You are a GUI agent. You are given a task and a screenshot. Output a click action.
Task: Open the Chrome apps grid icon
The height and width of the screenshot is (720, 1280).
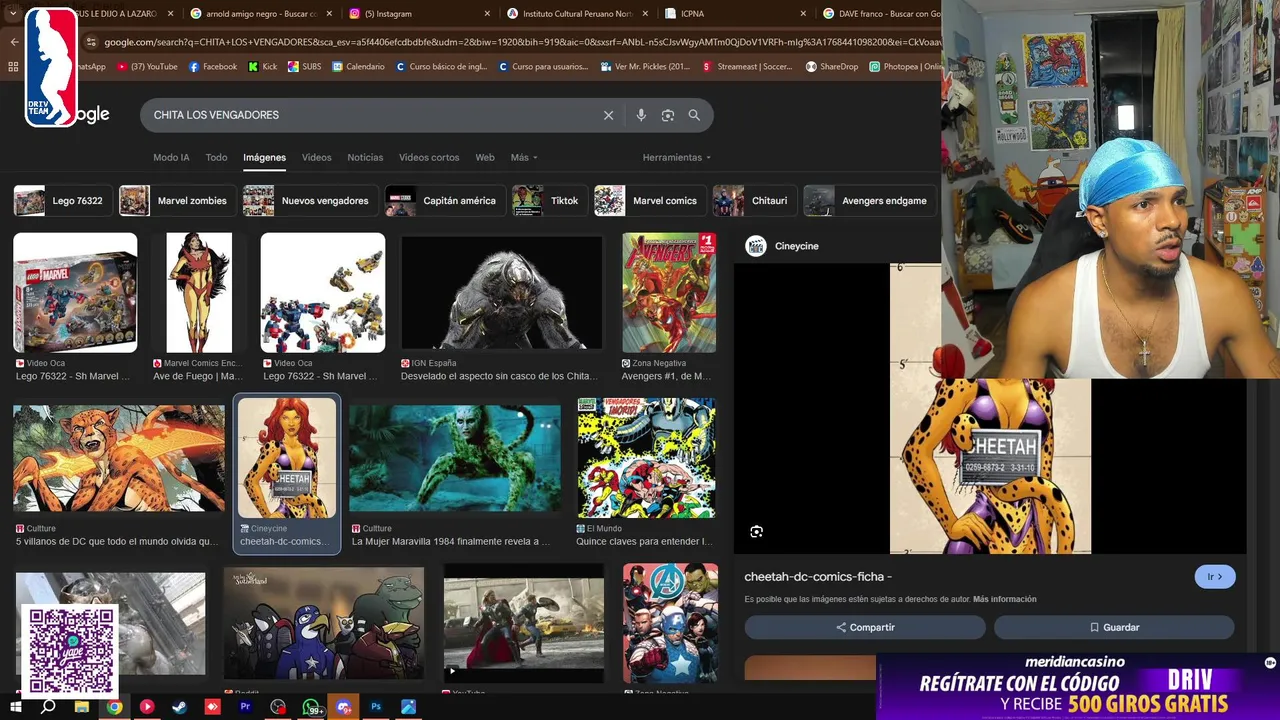pyautogui.click(x=13, y=67)
